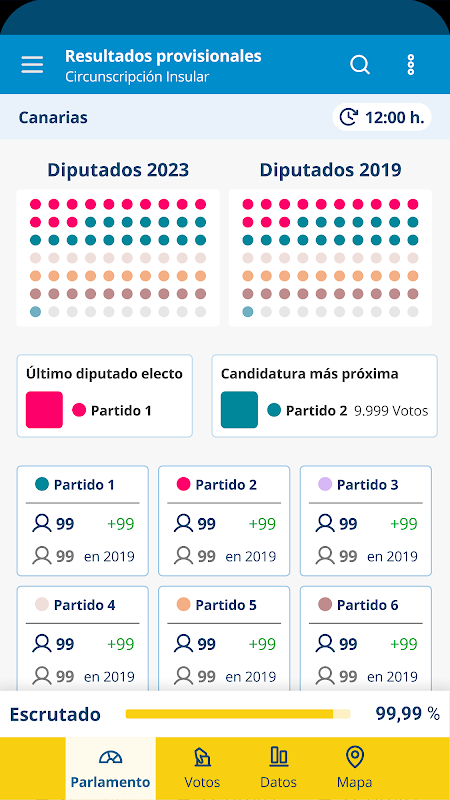Viewport: 450px width, 800px height.
Task: Tap the Mapa location pin icon
Action: [x=355, y=757]
